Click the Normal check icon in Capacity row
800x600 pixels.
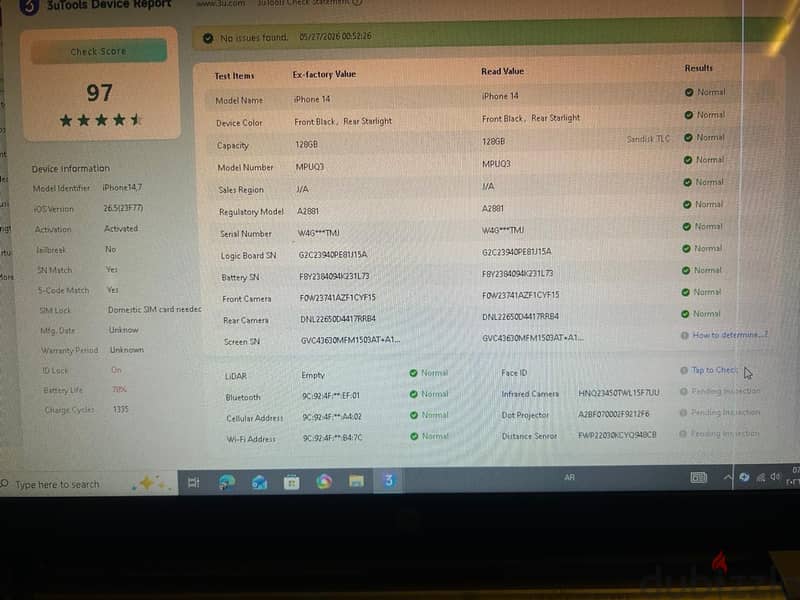click(688, 138)
